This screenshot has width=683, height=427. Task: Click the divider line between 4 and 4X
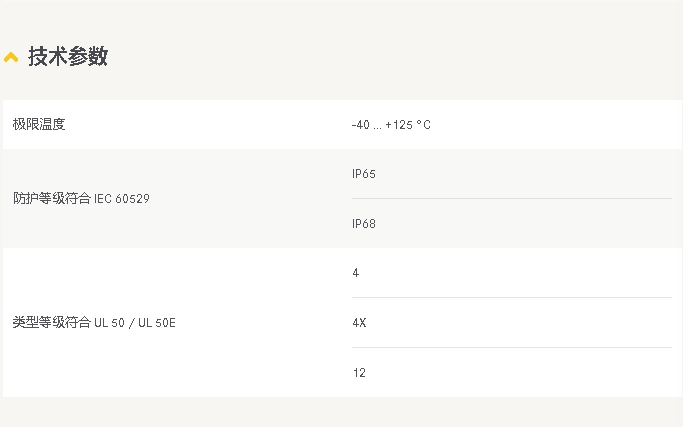(512, 298)
